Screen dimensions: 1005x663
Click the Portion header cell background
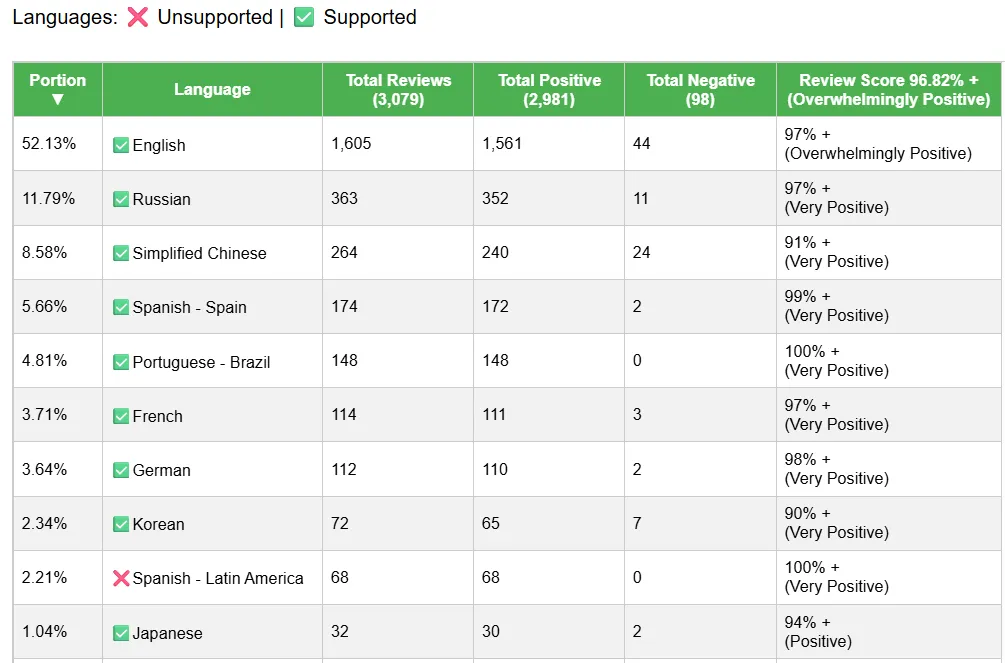pyautogui.click(x=58, y=90)
